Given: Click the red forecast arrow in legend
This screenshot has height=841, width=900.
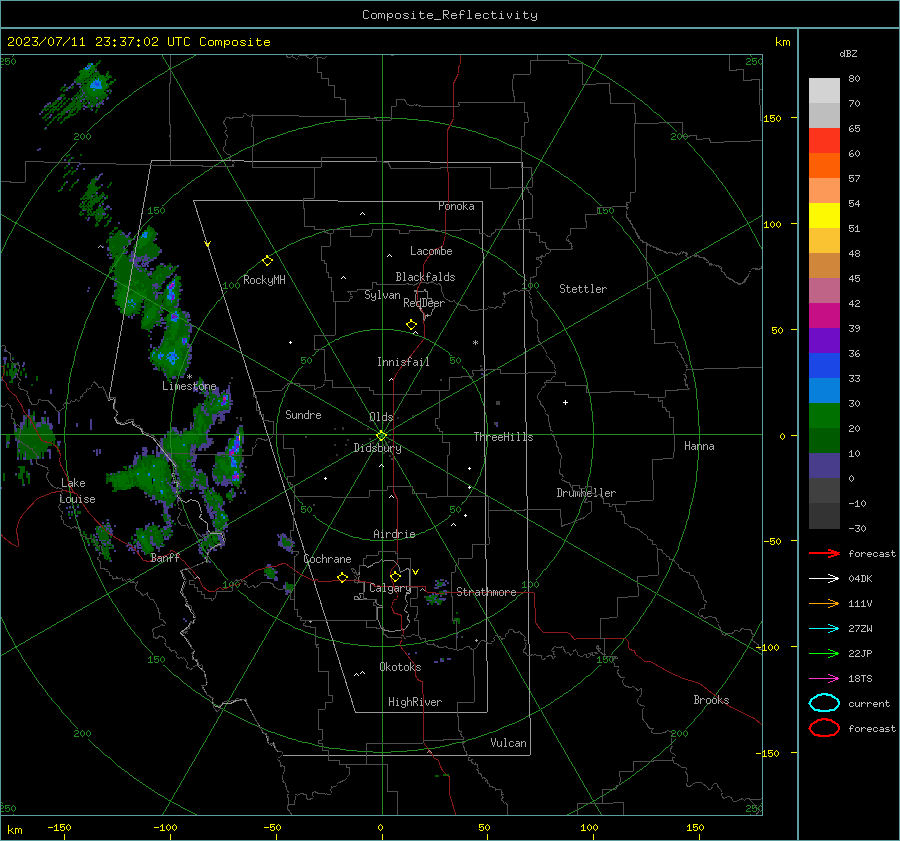Looking at the screenshot, I should point(824,553).
